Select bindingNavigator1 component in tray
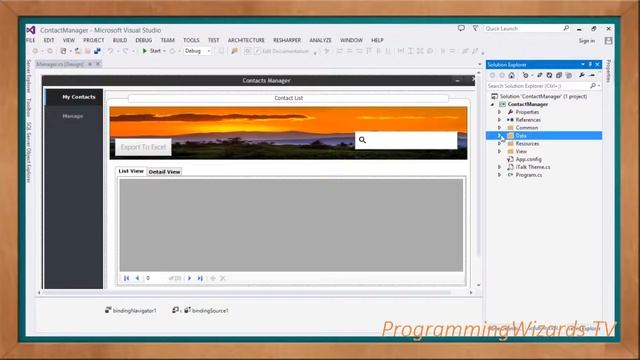The width and height of the screenshot is (640, 360). pos(131,310)
